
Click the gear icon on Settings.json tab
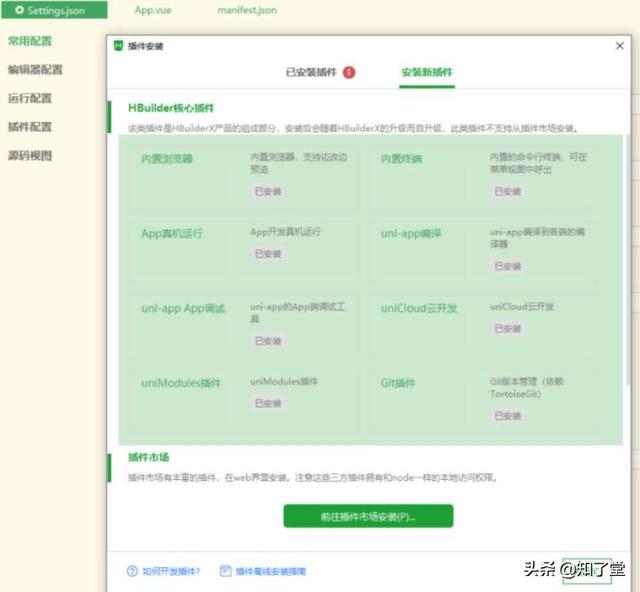[x=19, y=10]
